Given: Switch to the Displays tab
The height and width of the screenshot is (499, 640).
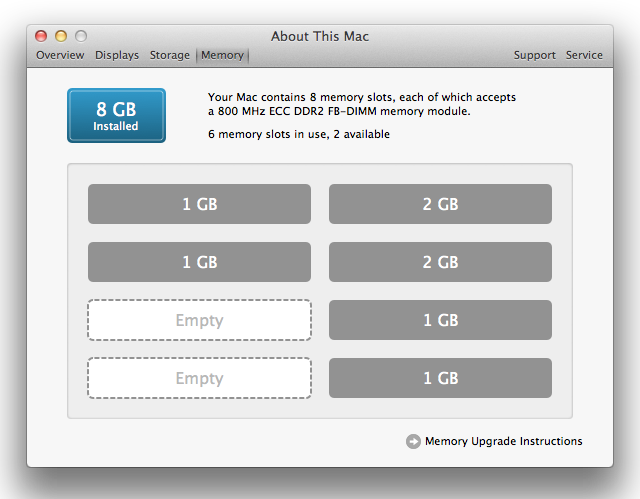Looking at the screenshot, I should pos(117,55).
